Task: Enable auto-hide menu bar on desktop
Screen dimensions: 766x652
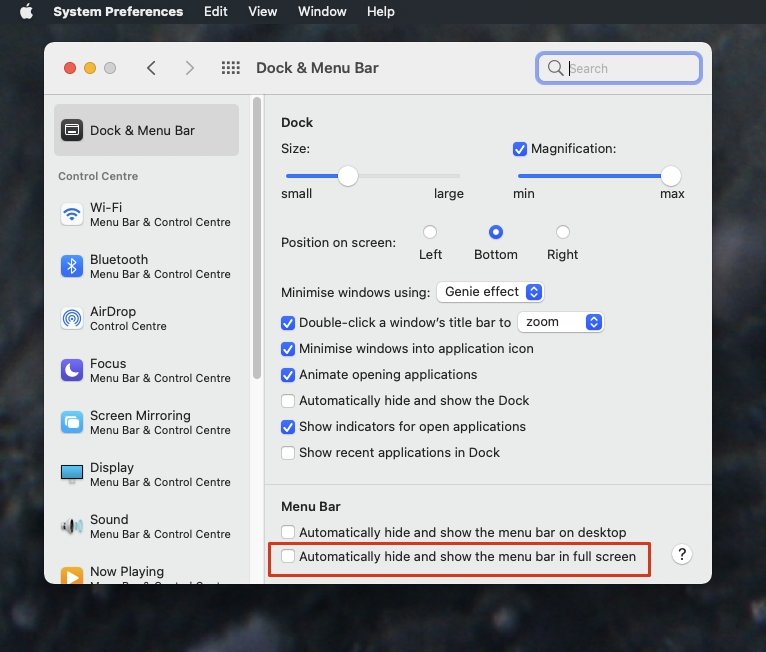Action: [288, 532]
